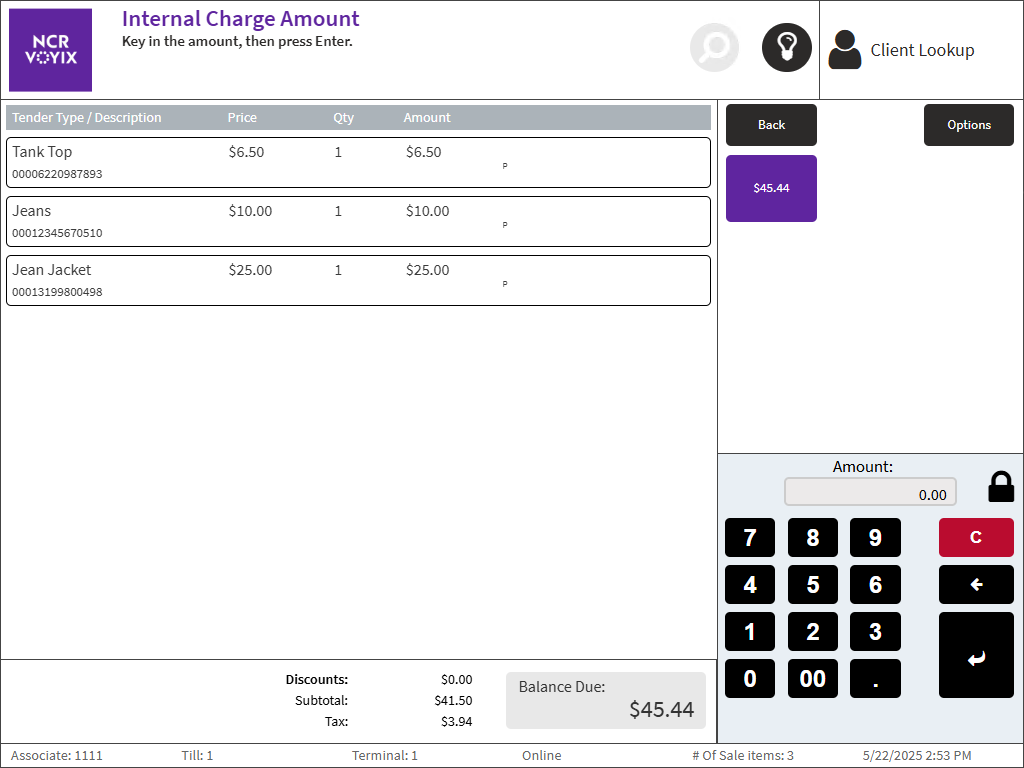This screenshot has height=768, width=1024.
Task: Click the NCR Voyix logo
Action: [50, 50]
